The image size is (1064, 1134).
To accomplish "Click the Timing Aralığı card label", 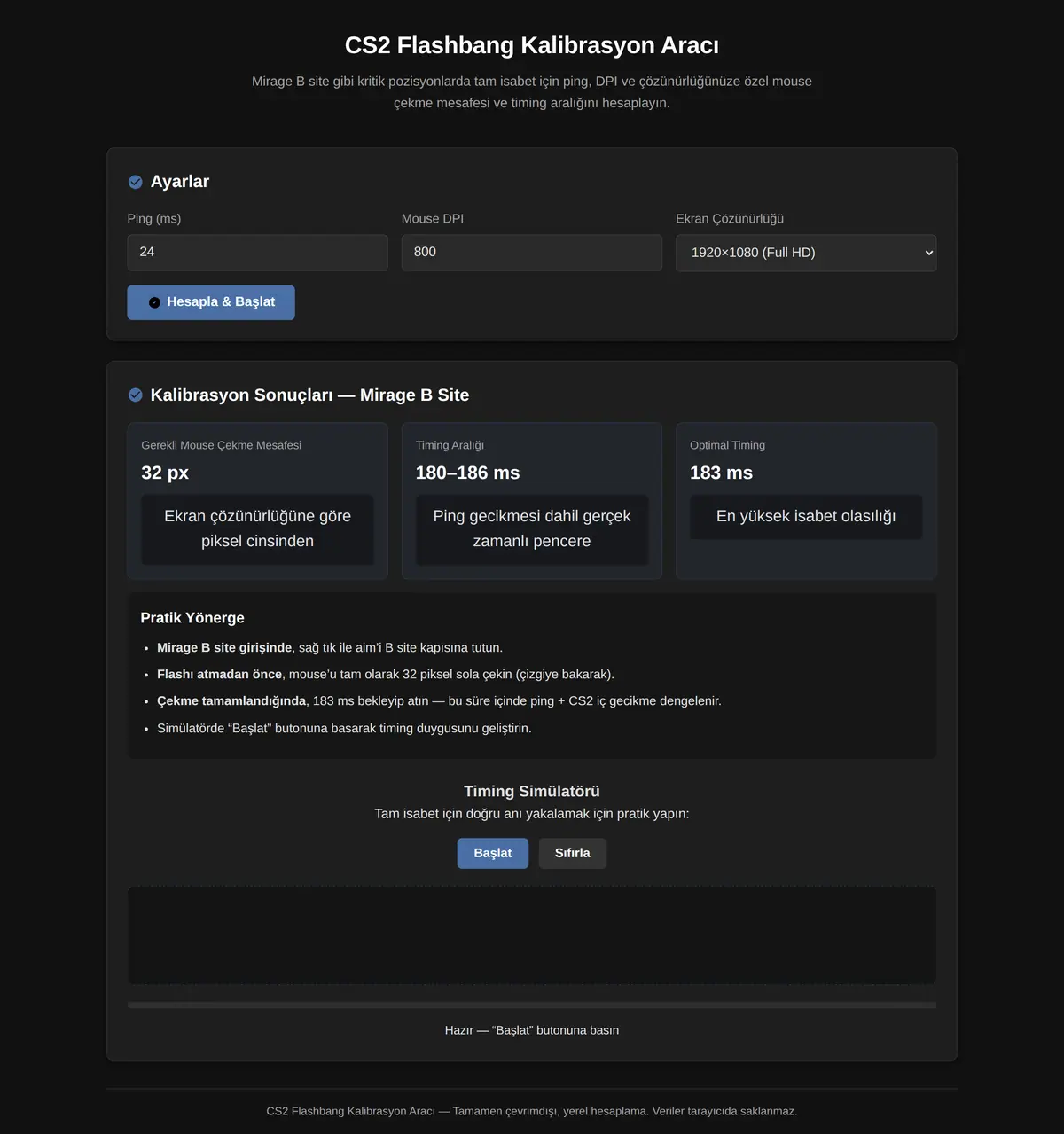I will (x=450, y=445).
